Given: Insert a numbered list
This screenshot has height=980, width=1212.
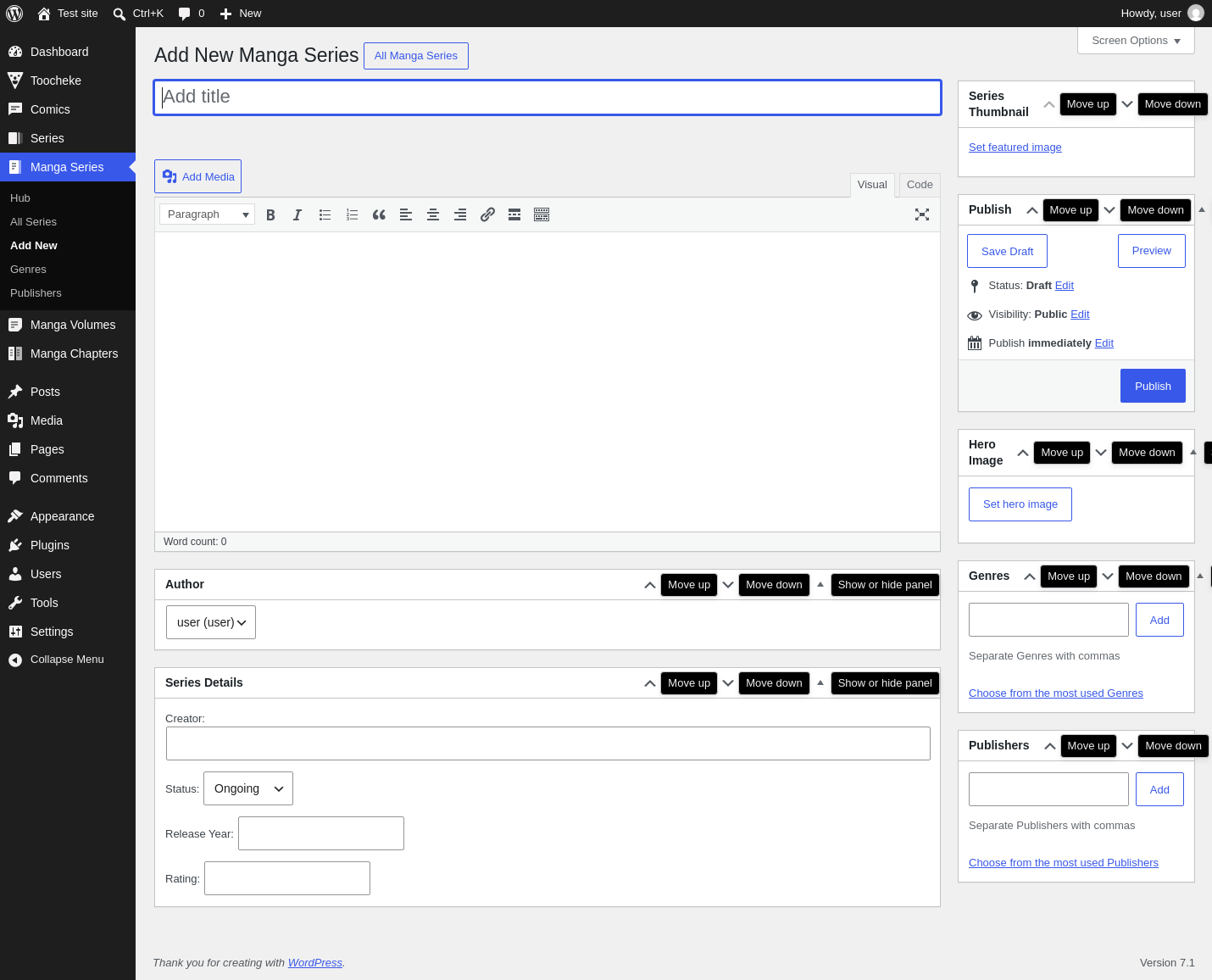Looking at the screenshot, I should click(352, 214).
